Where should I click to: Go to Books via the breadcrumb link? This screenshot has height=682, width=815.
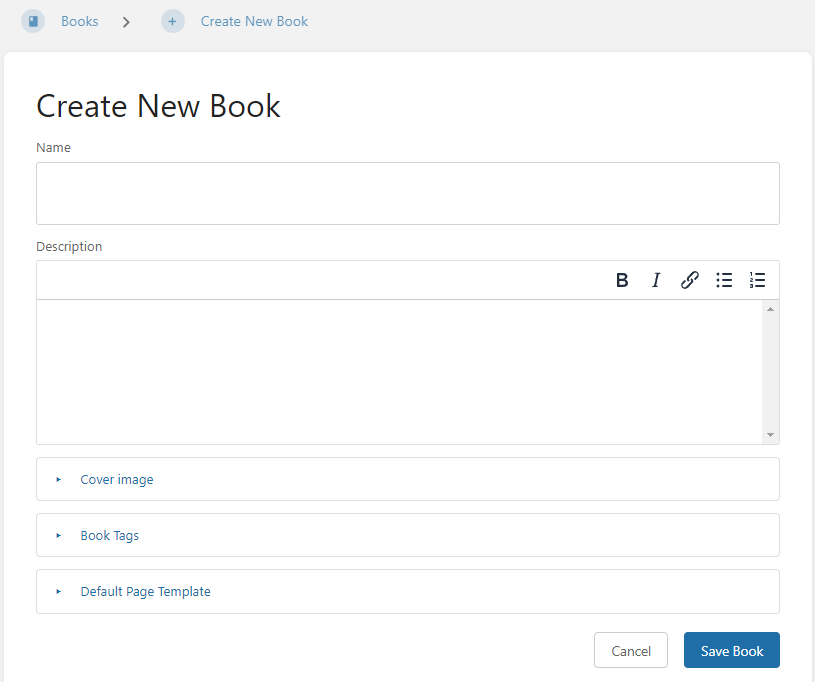click(79, 21)
